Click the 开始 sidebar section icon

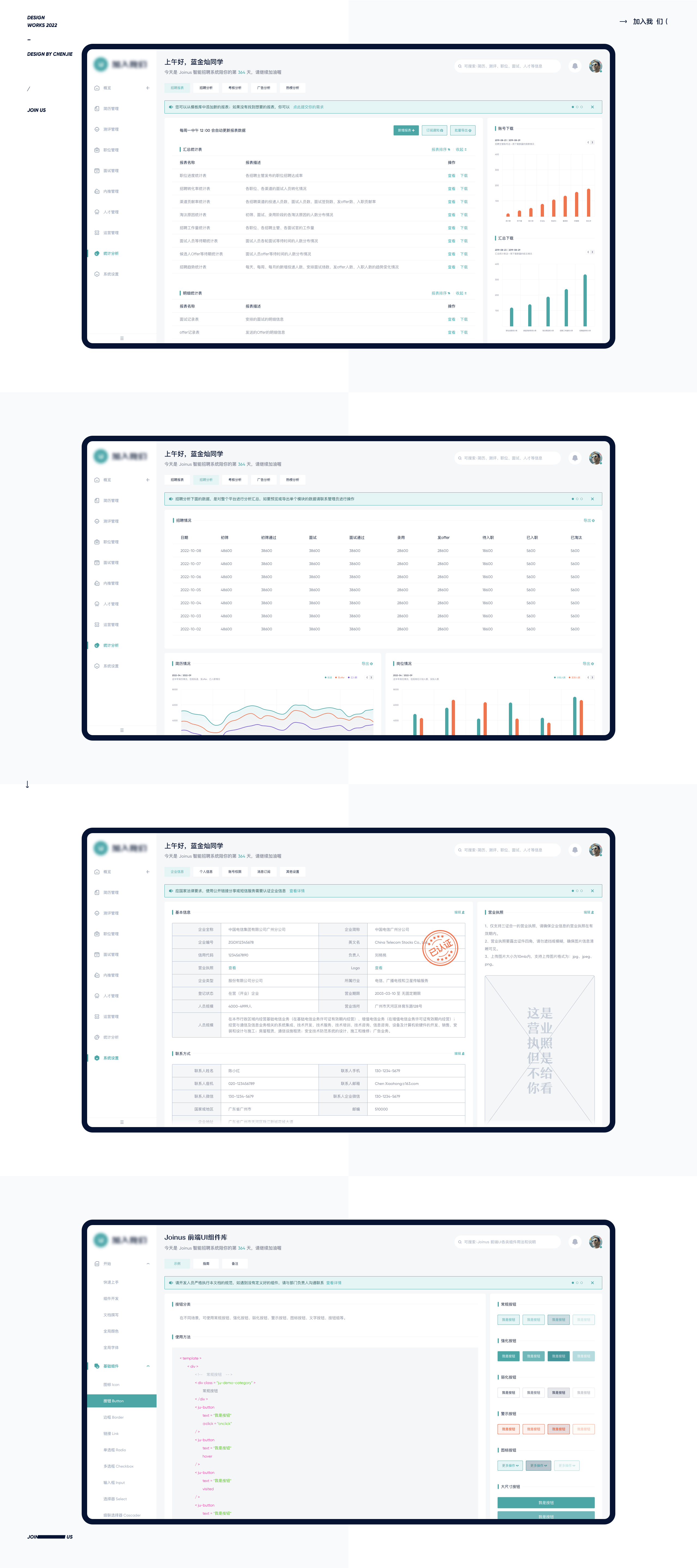coord(97,1264)
